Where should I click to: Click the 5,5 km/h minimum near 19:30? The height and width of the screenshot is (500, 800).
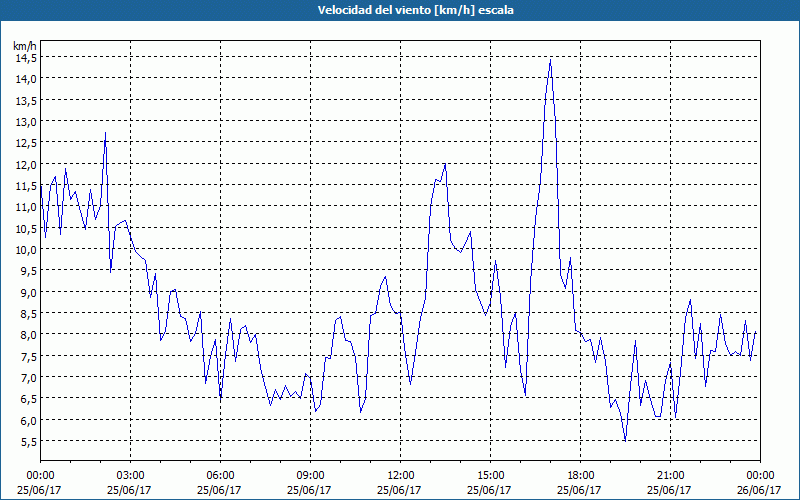tap(626, 440)
